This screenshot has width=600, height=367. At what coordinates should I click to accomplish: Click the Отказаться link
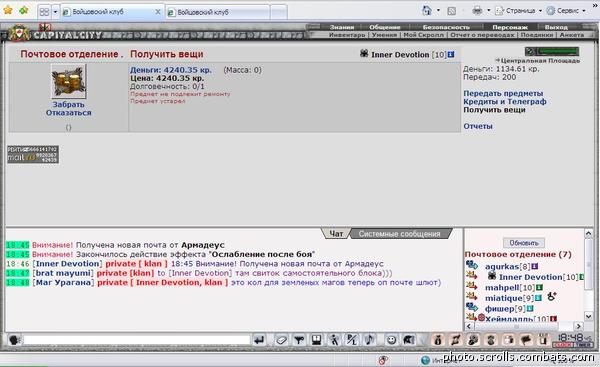coord(68,113)
